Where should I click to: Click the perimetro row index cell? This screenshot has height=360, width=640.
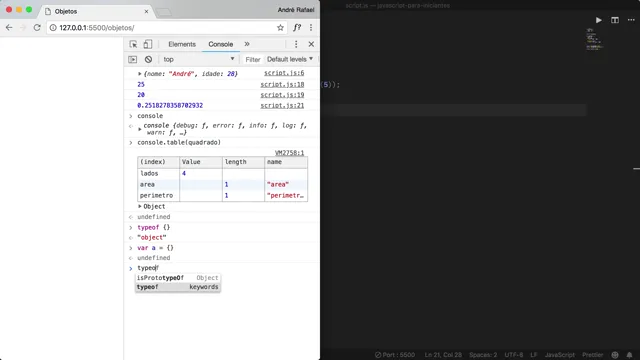158,196
